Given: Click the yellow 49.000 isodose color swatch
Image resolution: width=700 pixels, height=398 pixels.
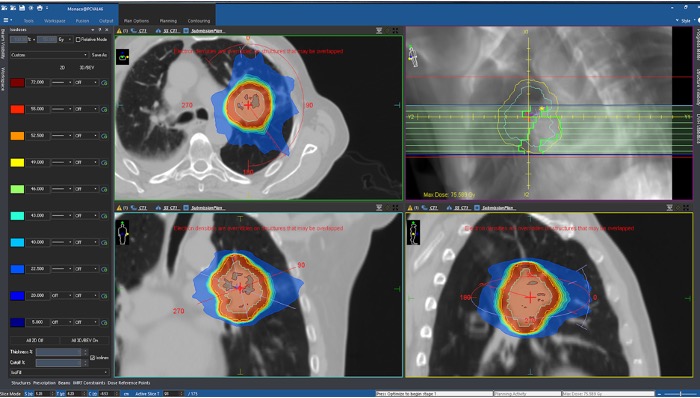Looking at the screenshot, I should pyautogui.click(x=17, y=162).
